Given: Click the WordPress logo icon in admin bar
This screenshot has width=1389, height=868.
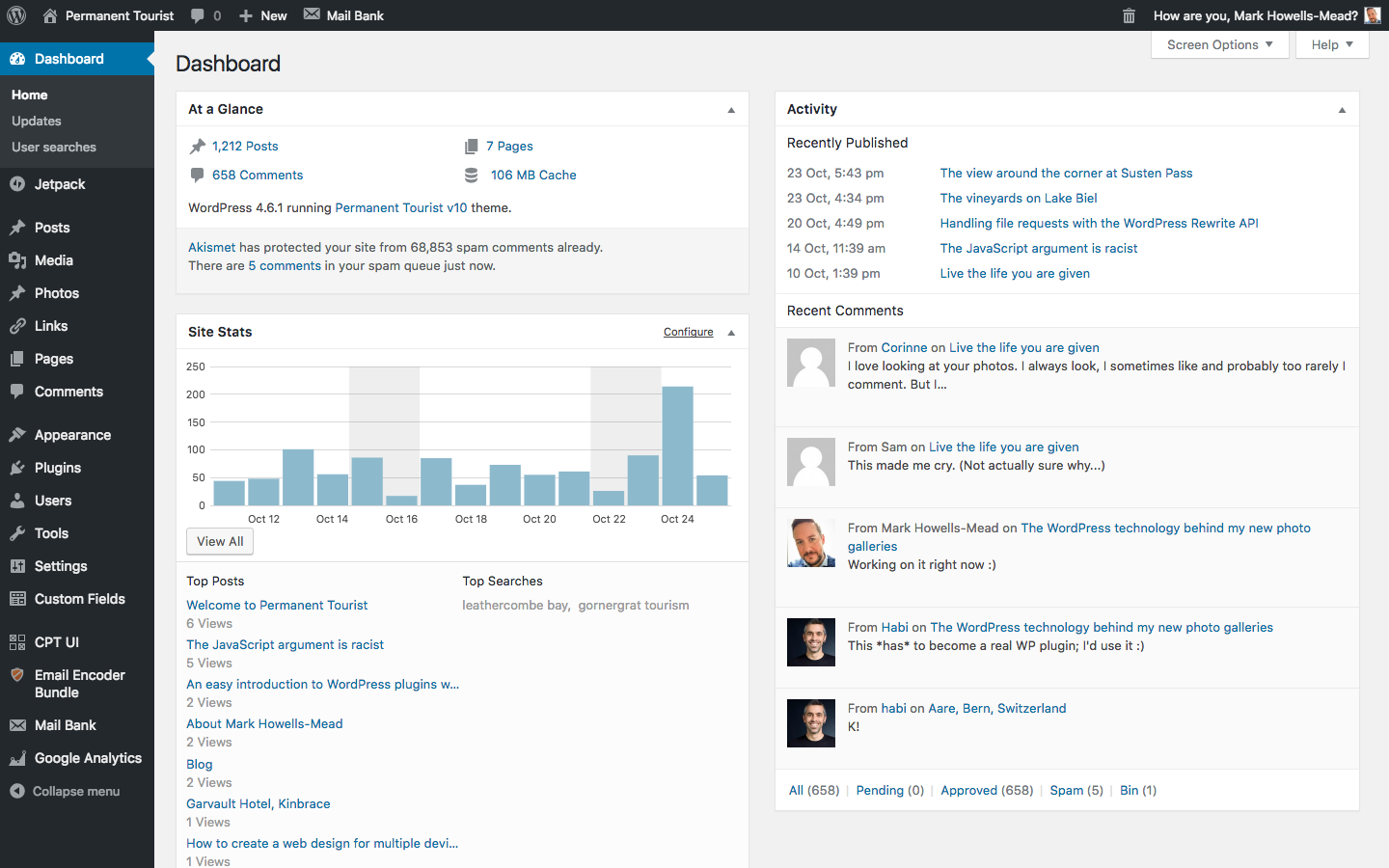Looking at the screenshot, I should (x=16, y=15).
